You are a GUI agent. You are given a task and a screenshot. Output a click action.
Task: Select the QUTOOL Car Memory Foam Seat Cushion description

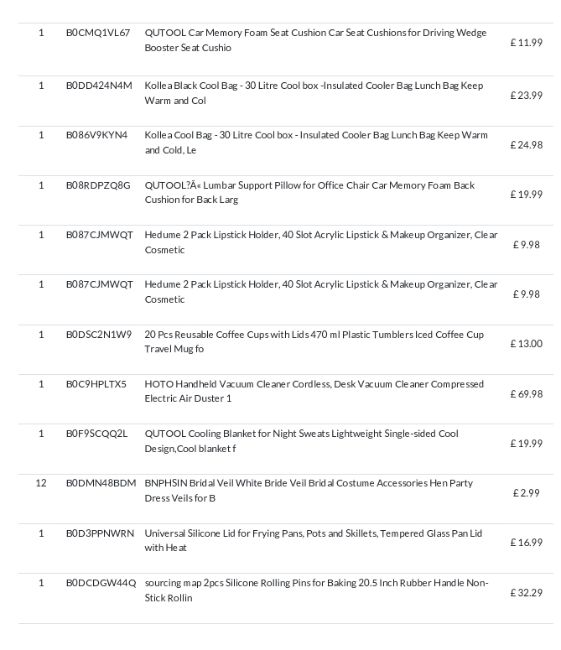[x=315, y=40]
